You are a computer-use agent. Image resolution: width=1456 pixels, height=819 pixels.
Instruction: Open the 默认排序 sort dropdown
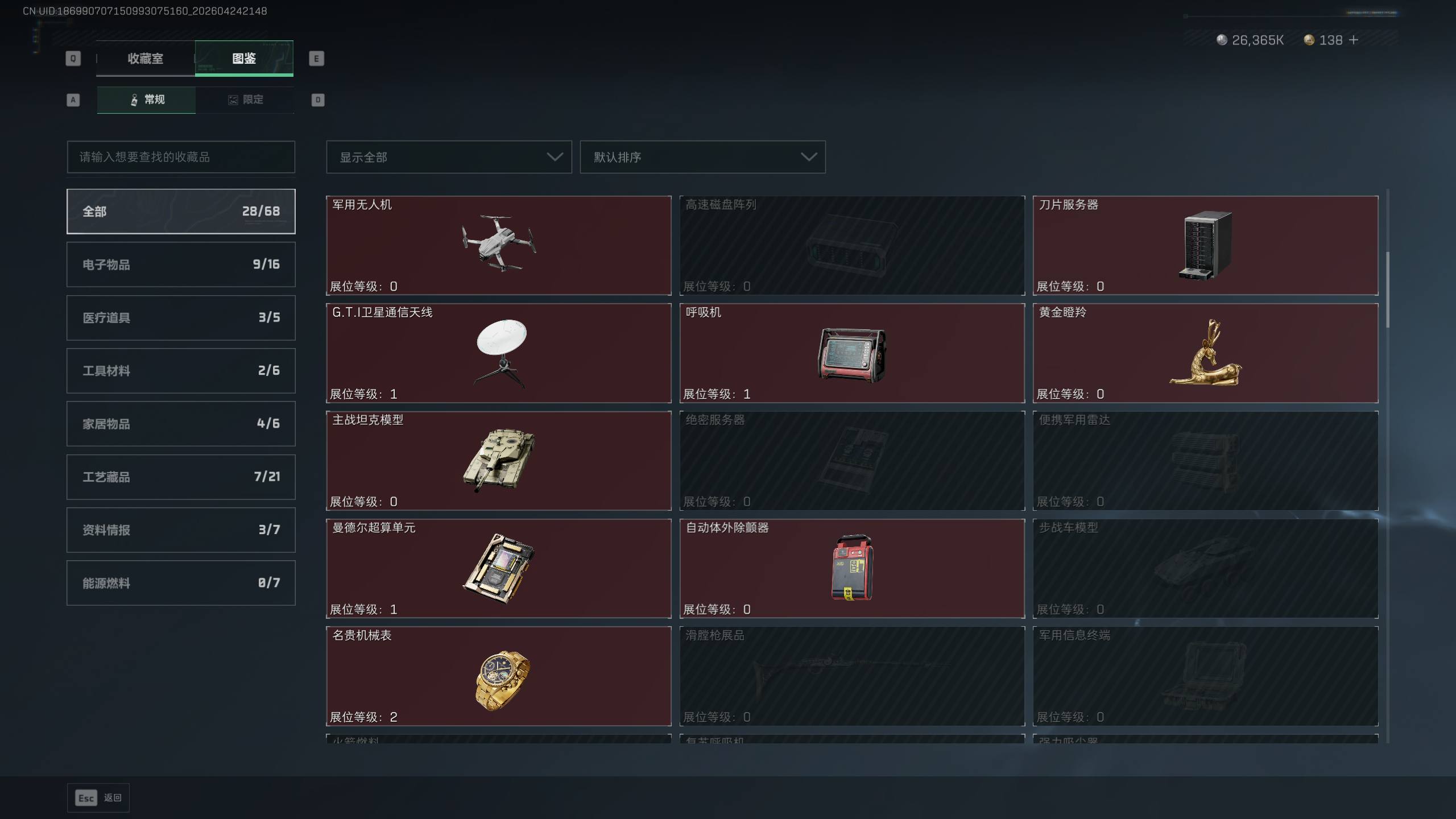(x=702, y=157)
